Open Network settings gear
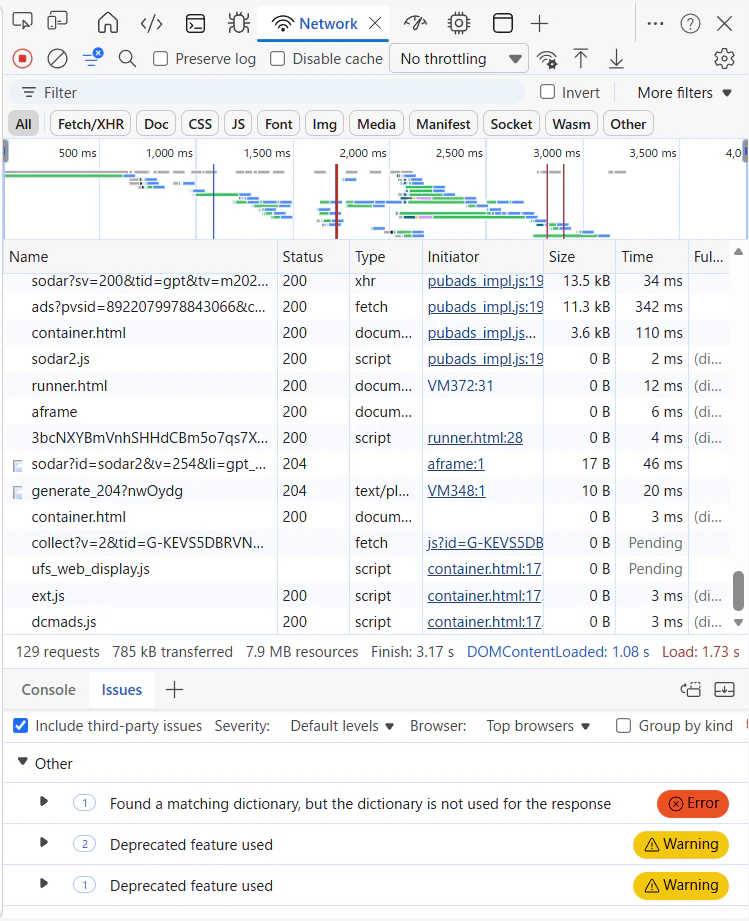749x921 pixels. (x=724, y=59)
